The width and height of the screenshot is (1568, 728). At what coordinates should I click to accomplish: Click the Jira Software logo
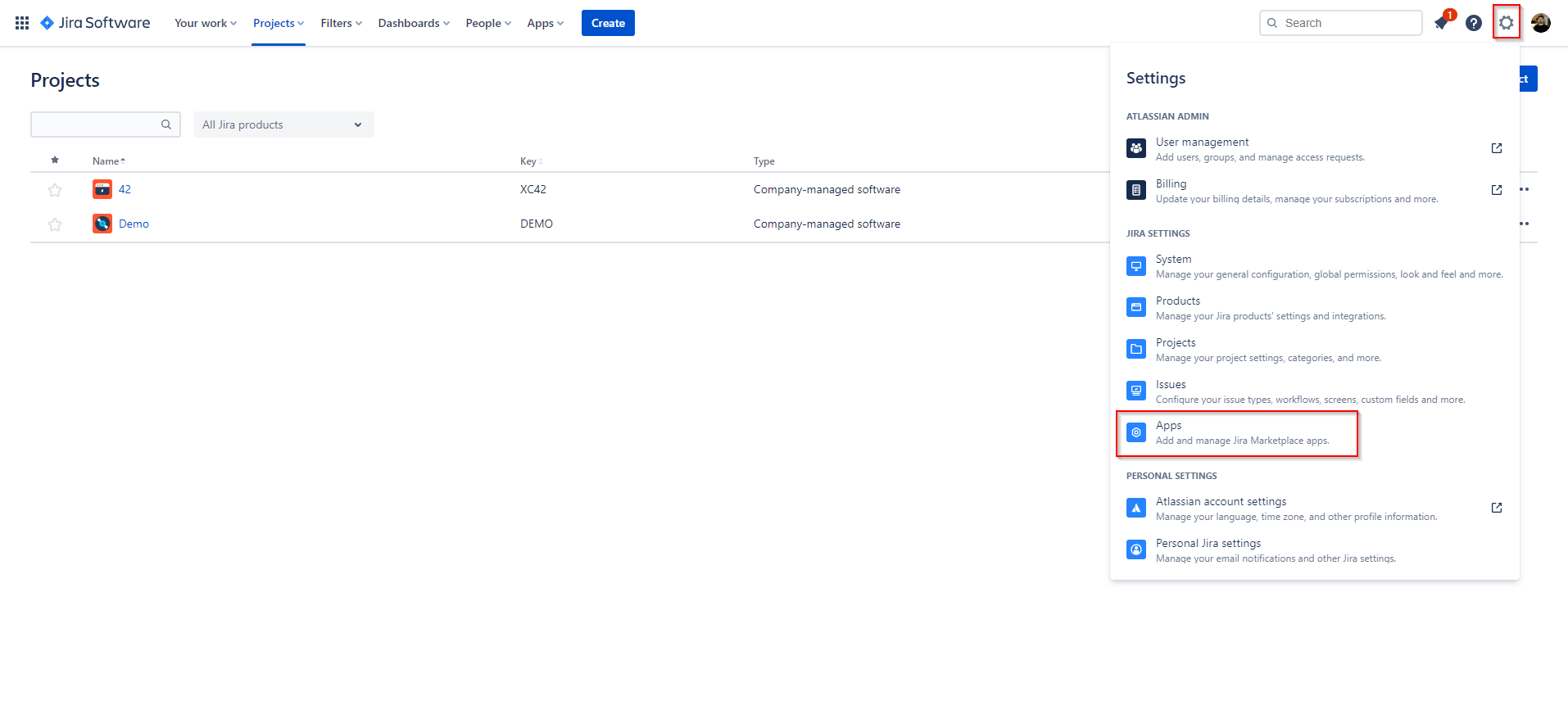(x=96, y=23)
